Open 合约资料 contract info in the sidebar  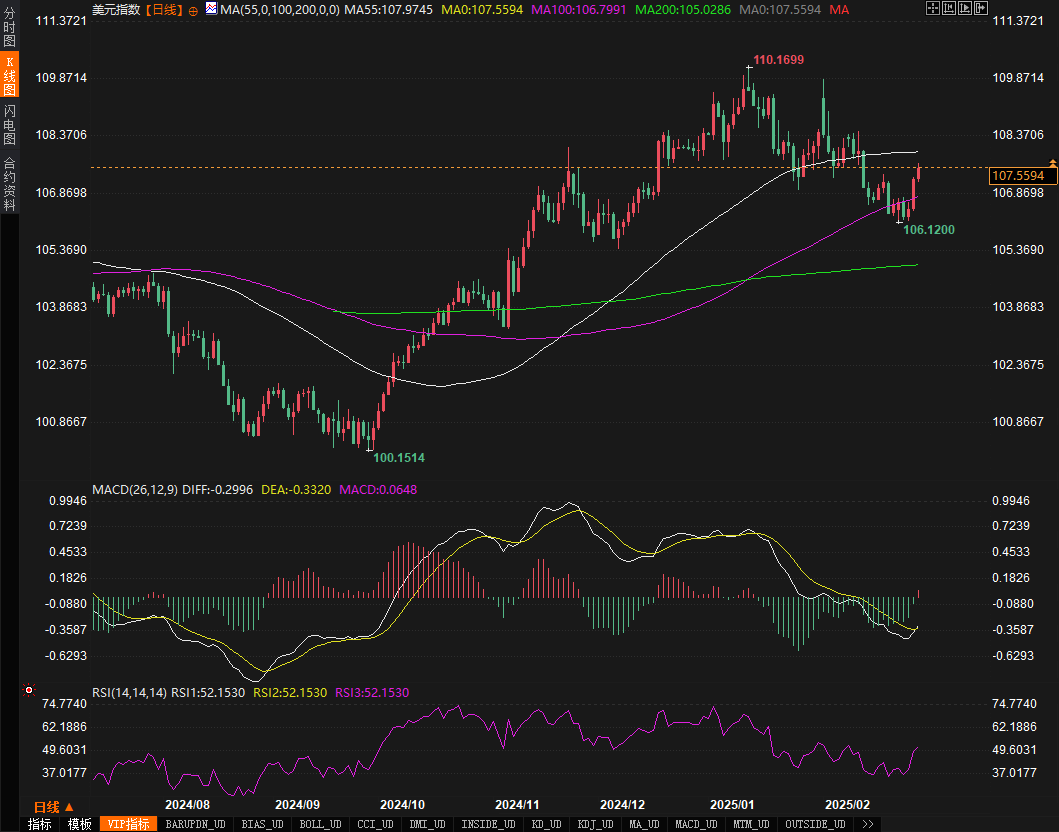click(9, 183)
